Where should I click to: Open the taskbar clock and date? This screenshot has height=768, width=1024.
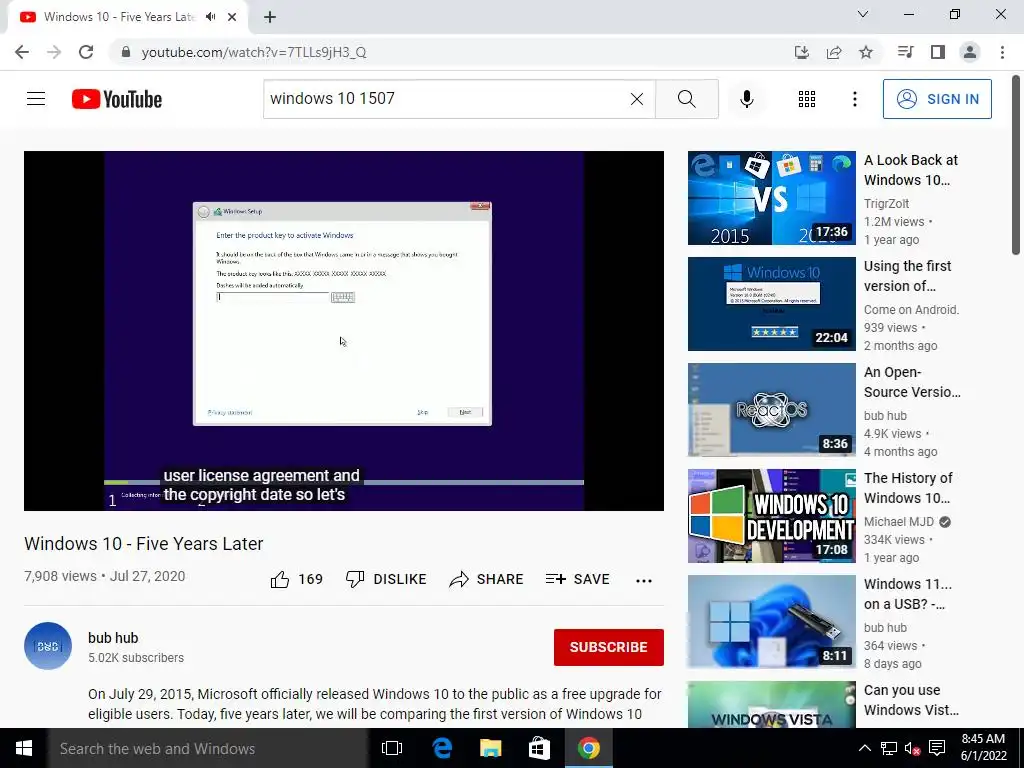pos(983,748)
